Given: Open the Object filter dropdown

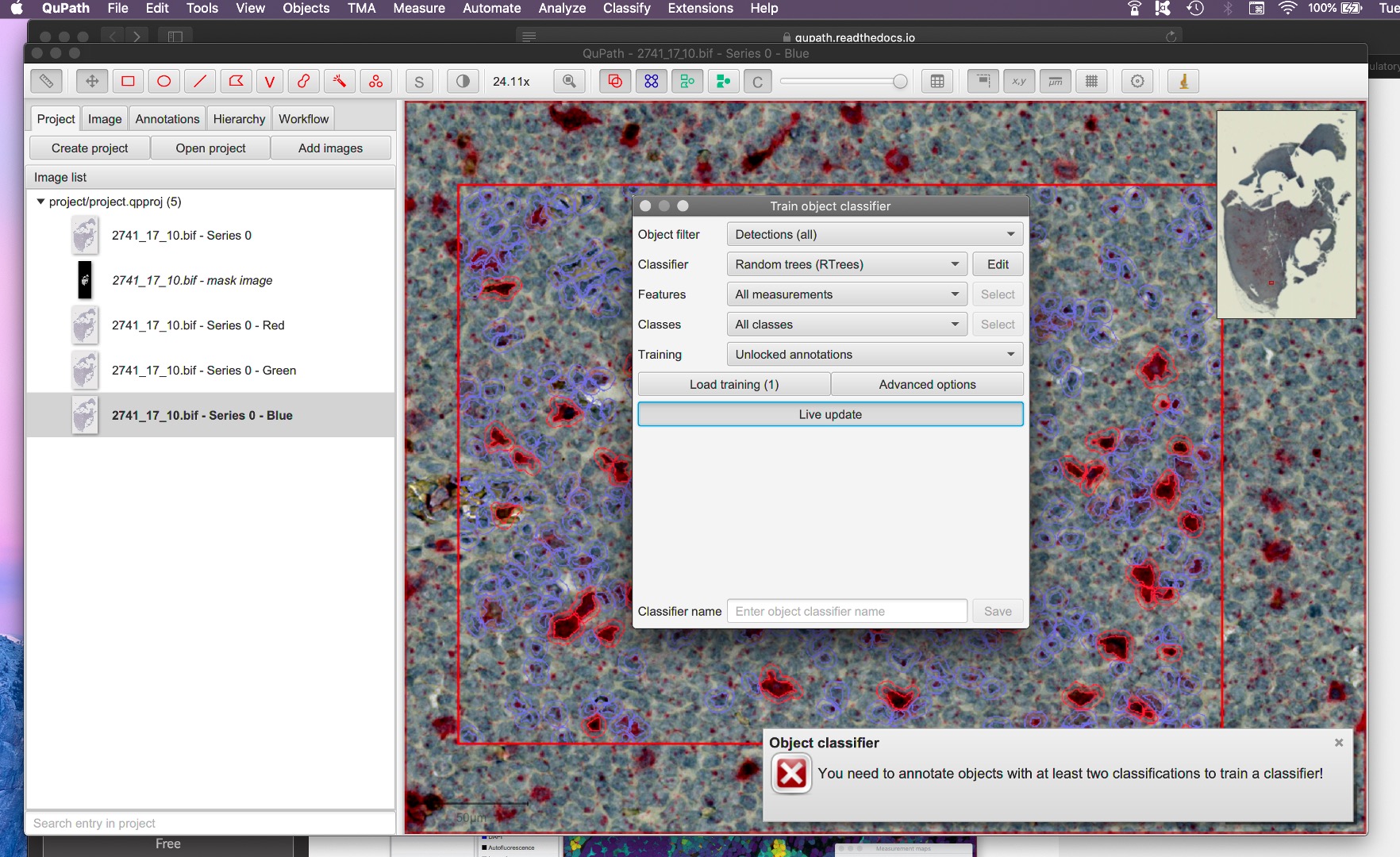Looking at the screenshot, I should [874, 233].
